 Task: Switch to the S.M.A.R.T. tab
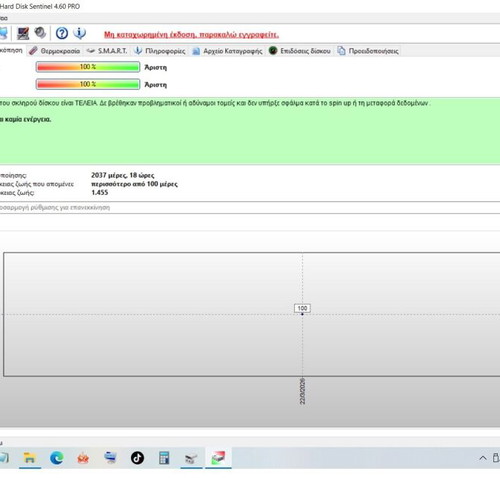click(107, 51)
